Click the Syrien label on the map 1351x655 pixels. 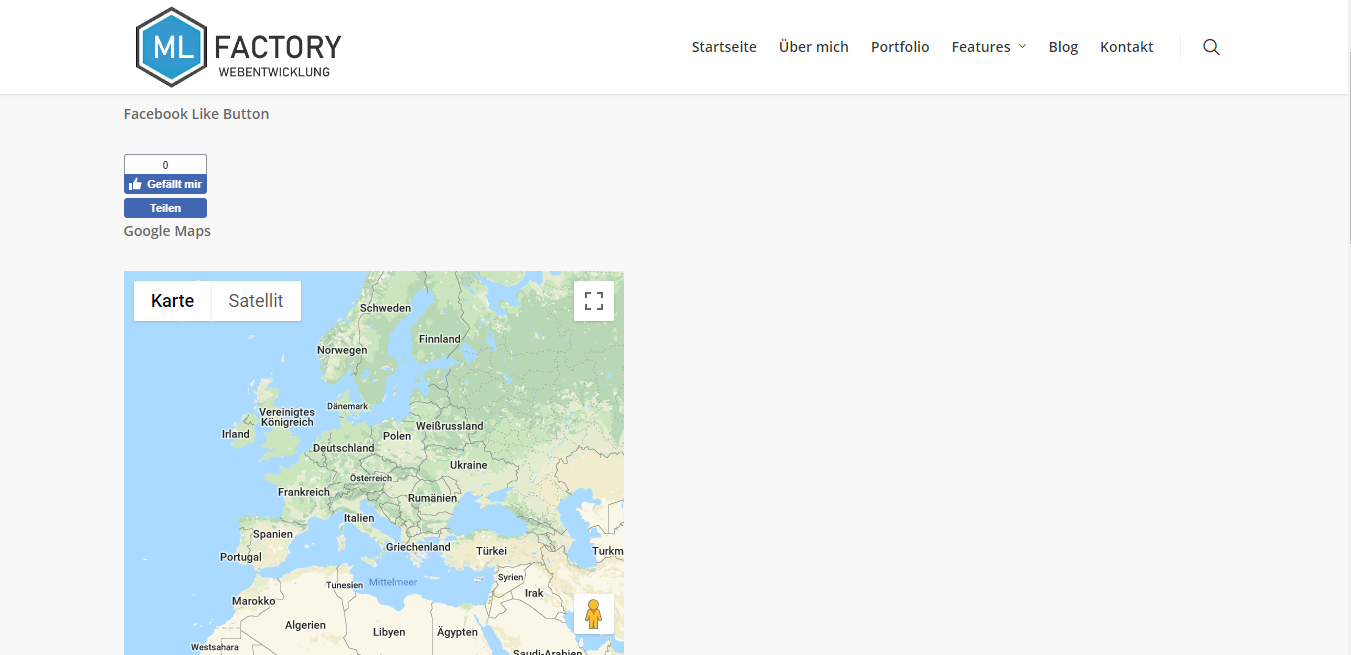coord(511,577)
